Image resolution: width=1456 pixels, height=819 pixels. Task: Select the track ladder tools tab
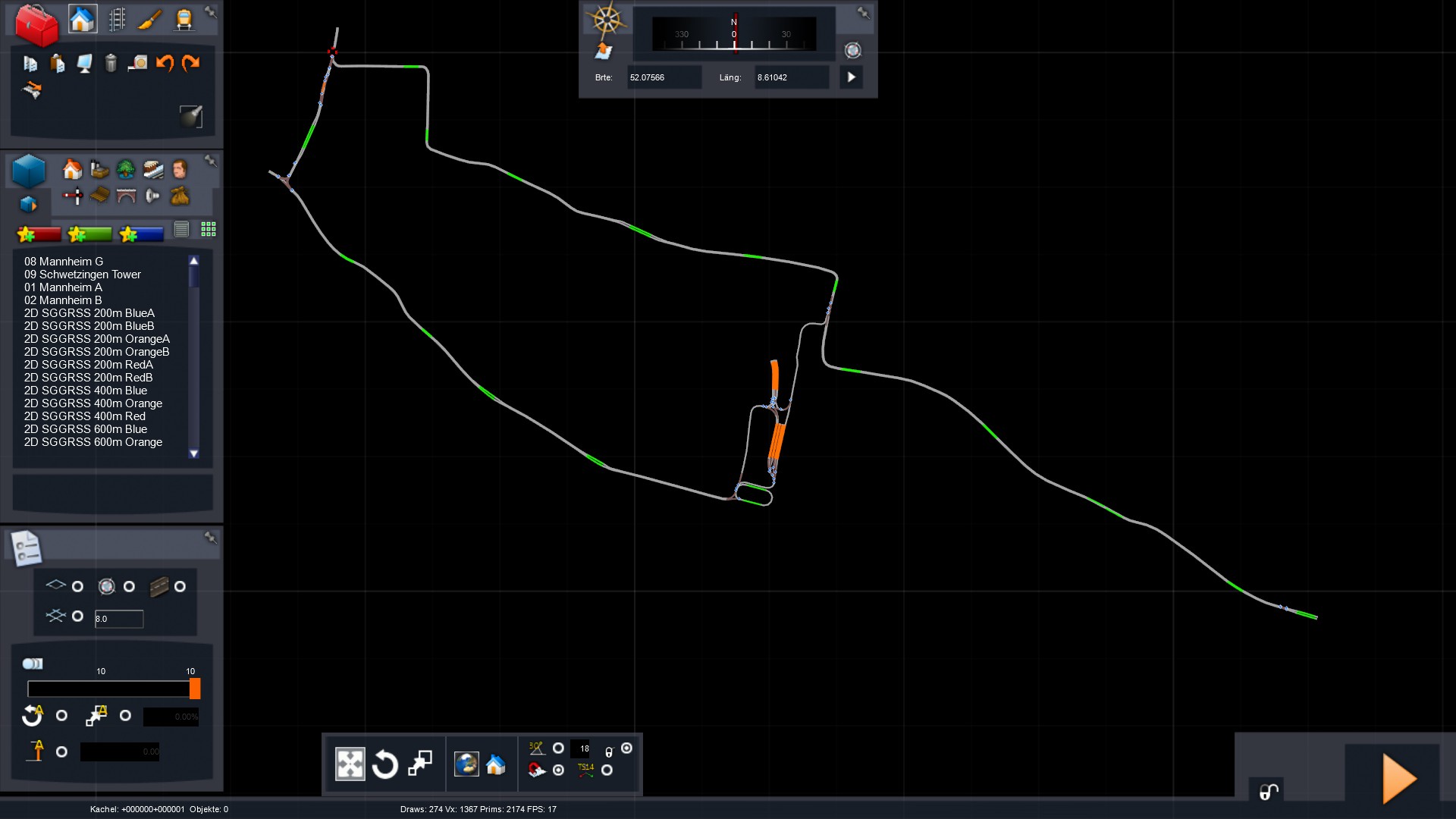click(117, 20)
